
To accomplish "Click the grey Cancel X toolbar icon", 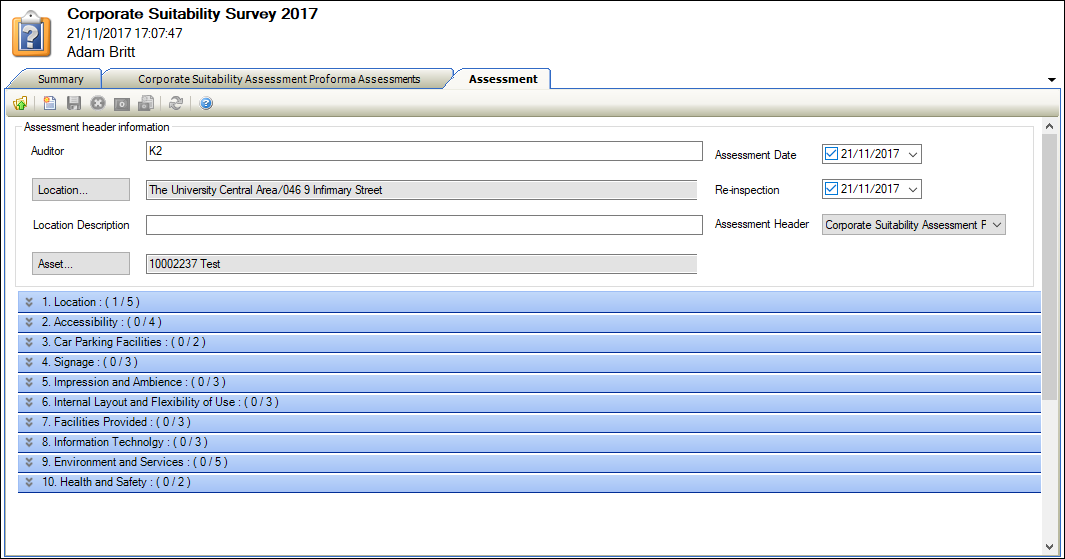I will [98, 103].
